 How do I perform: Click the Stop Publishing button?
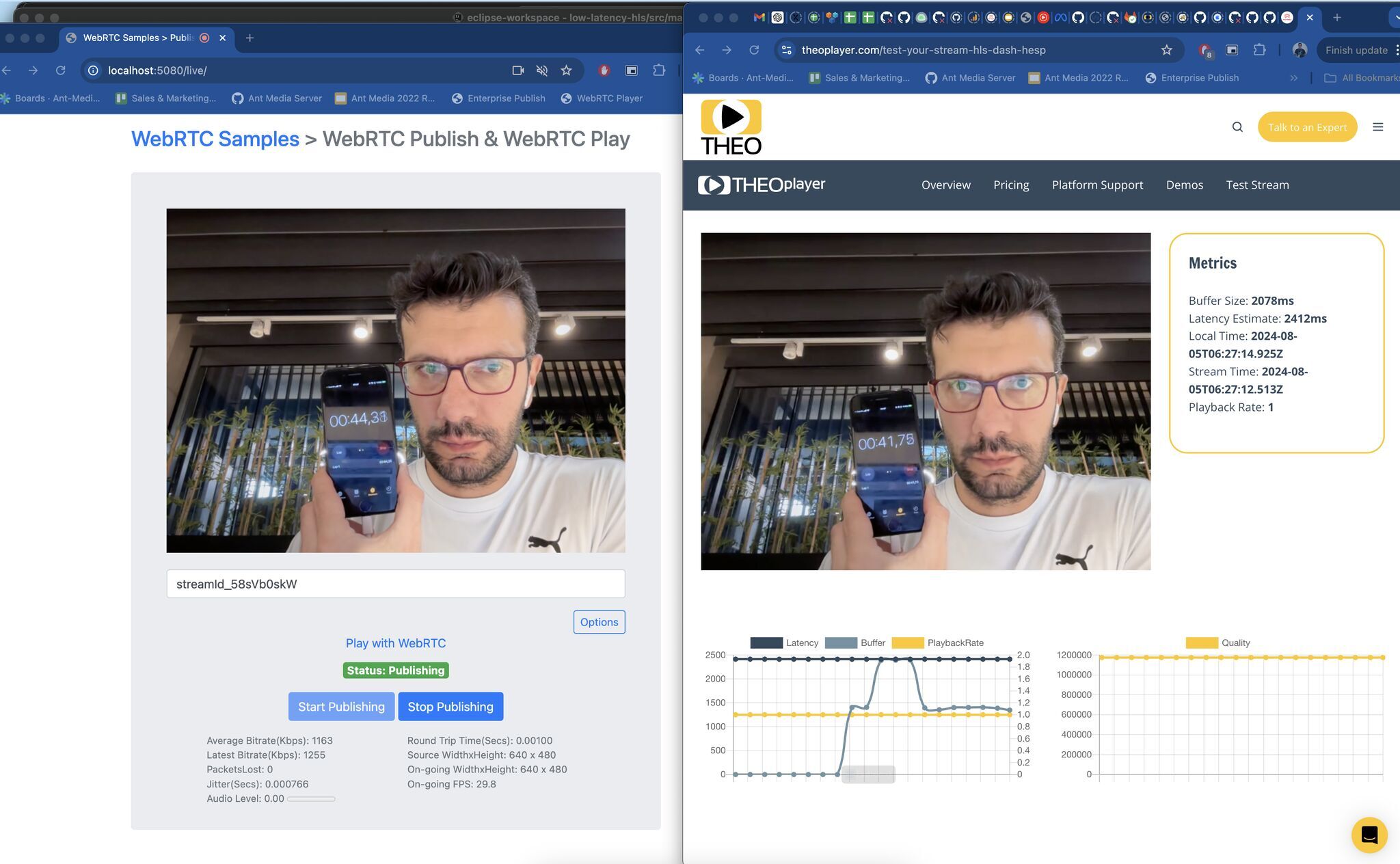click(x=450, y=707)
